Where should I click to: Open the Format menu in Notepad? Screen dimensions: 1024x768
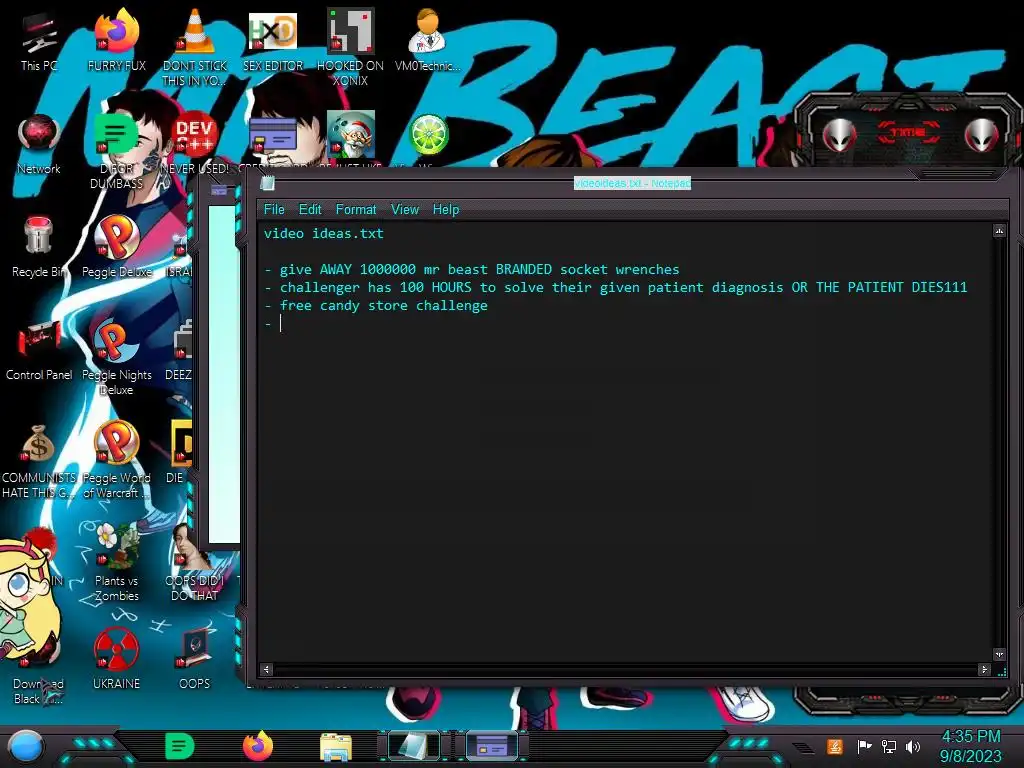click(356, 210)
